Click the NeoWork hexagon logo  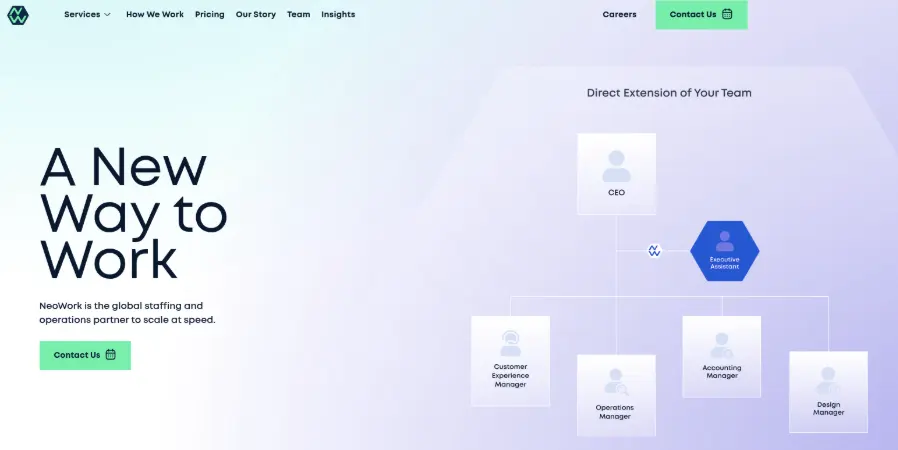[x=18, y=15]
